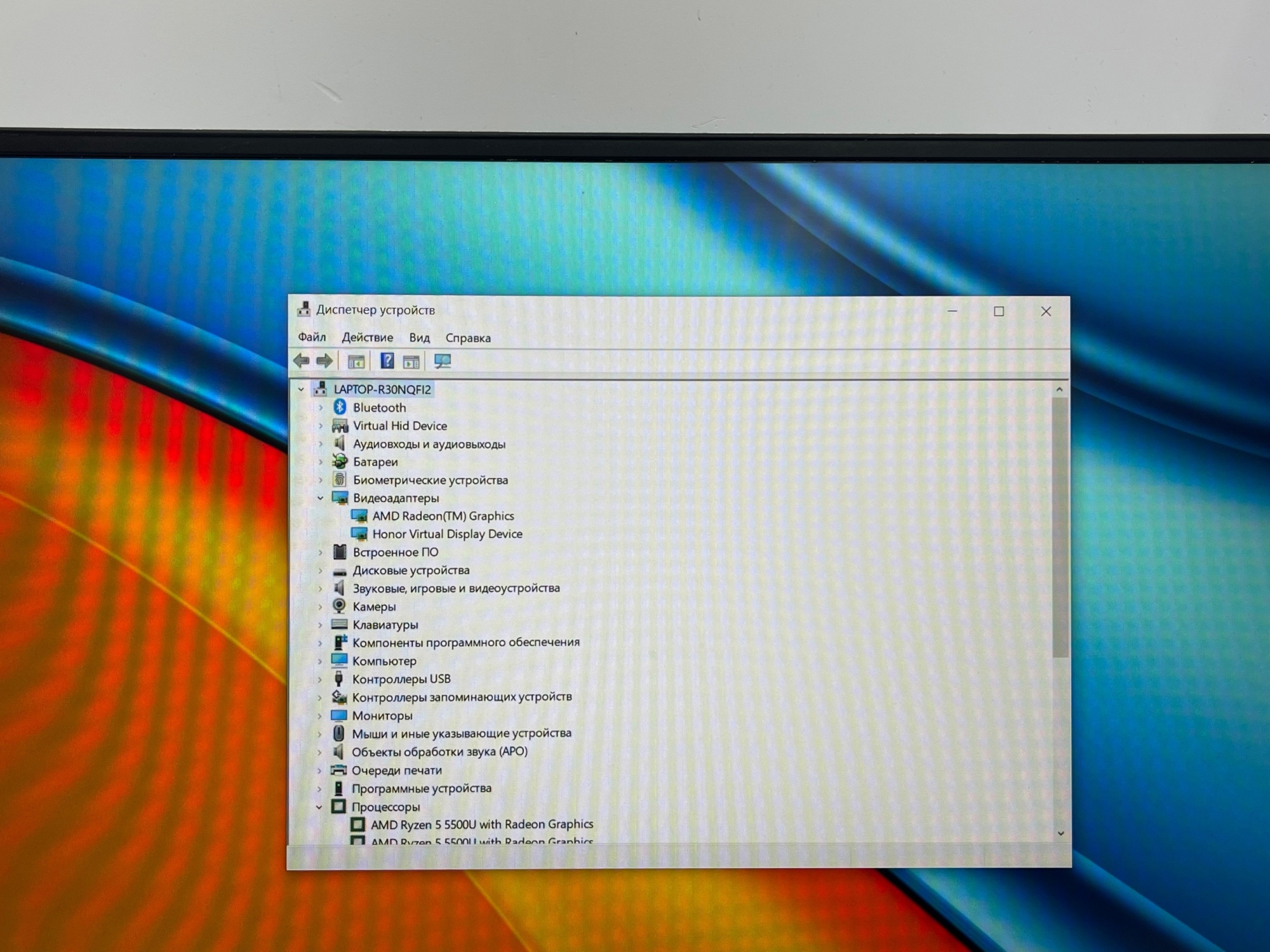Click the USB plug icon beside Контроллеры USB
The width and height of the screenshot is (1270, 952).
tap(339, 678)
